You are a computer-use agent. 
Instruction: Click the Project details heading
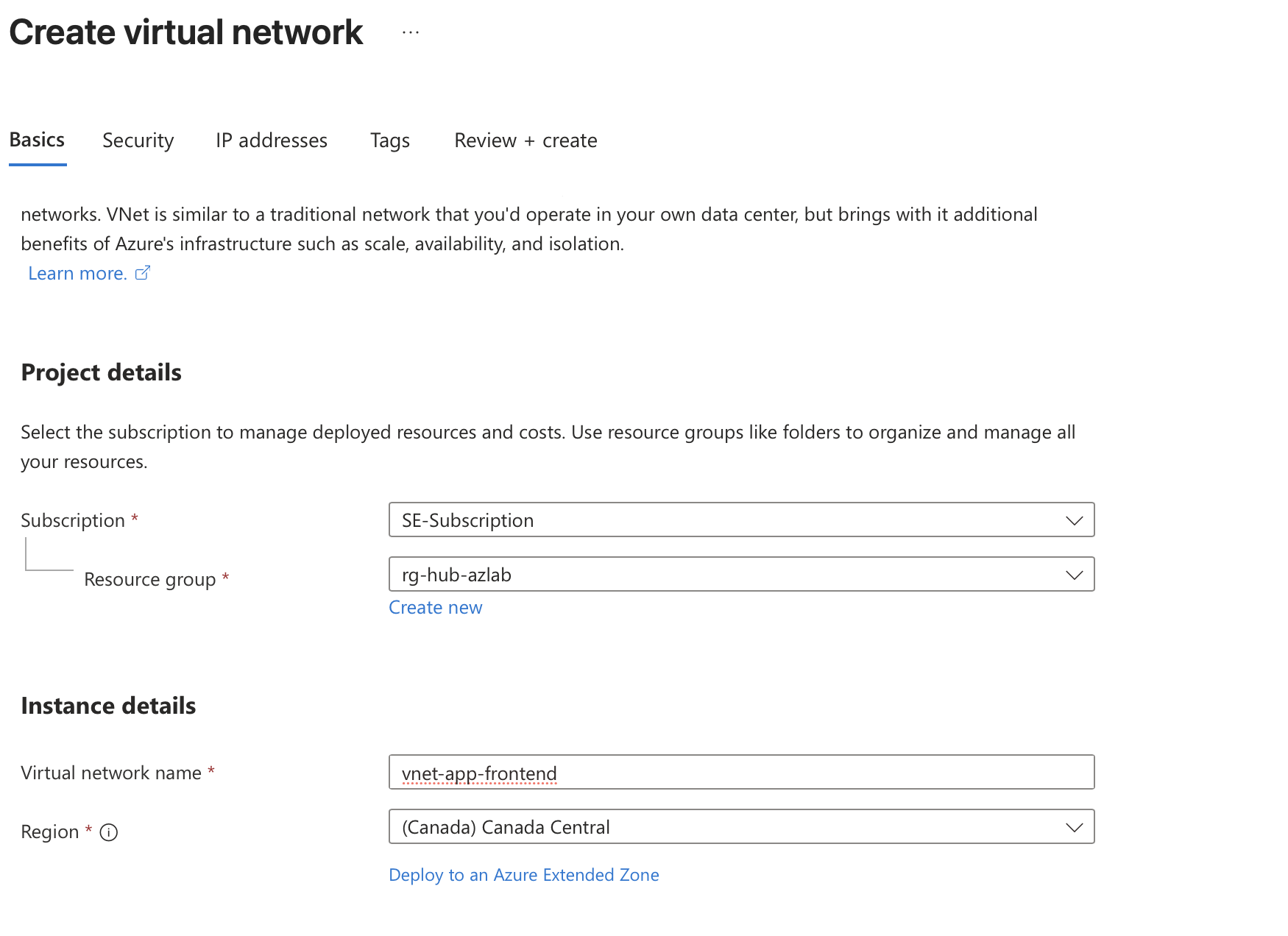(x=102, y=372)
